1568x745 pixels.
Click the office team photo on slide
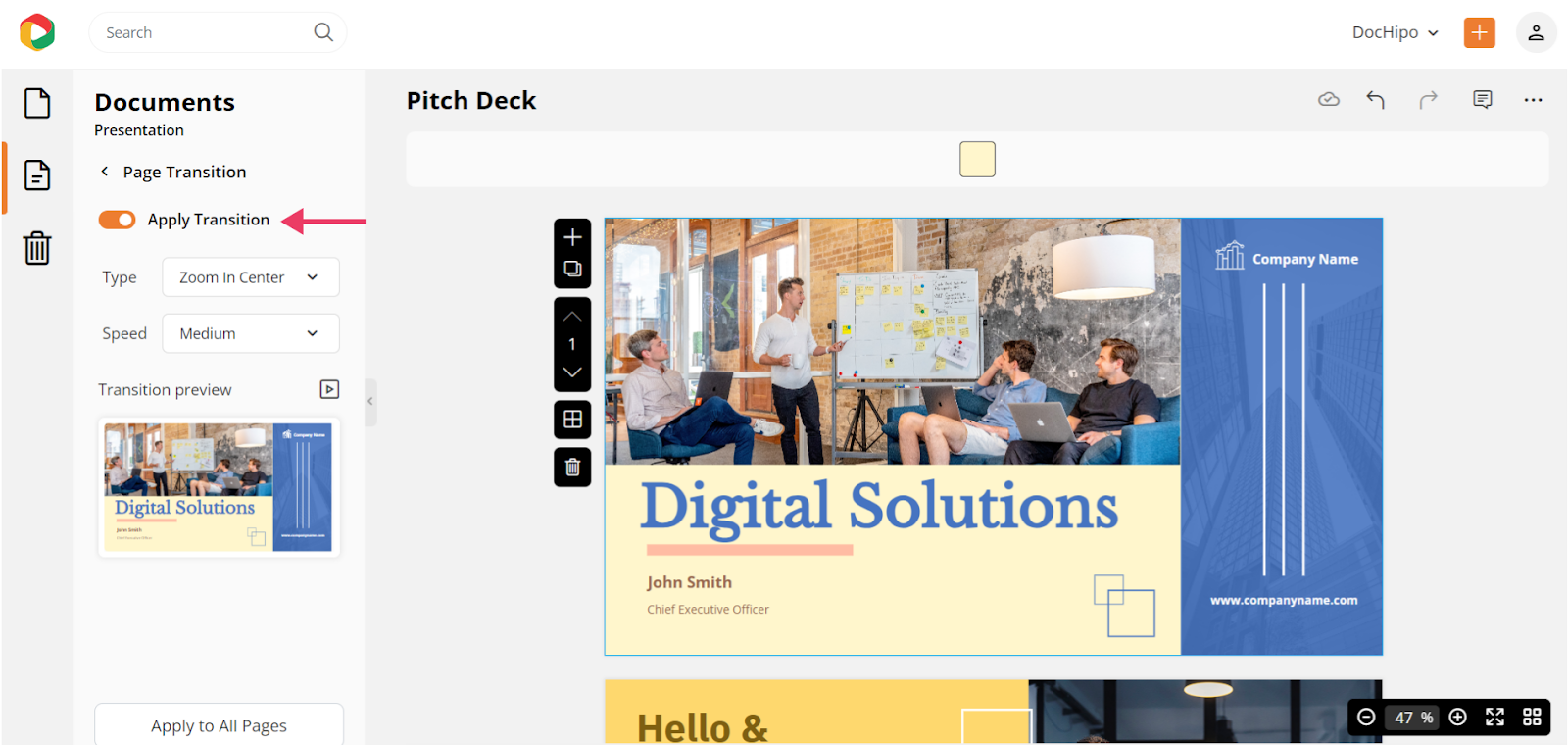point(892,341)
